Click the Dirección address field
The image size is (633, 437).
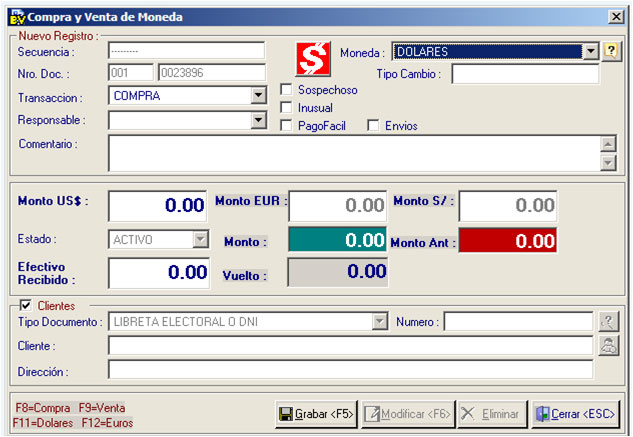350,370
